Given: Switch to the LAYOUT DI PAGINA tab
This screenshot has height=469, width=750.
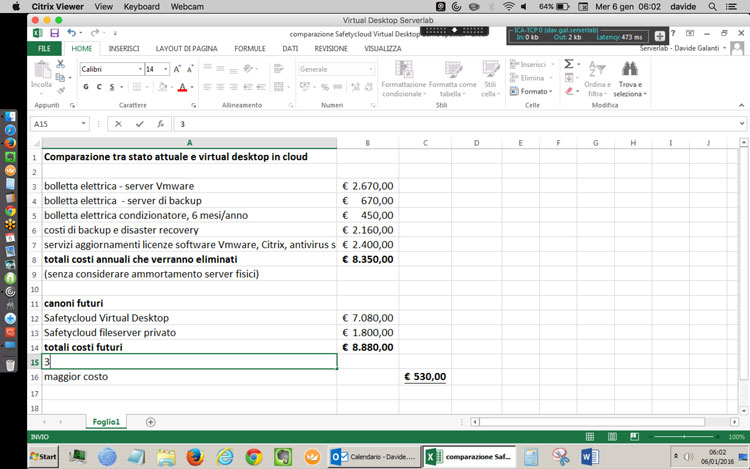Looking at the screenshot, I should pyautogui.click(x=186, y=48).
